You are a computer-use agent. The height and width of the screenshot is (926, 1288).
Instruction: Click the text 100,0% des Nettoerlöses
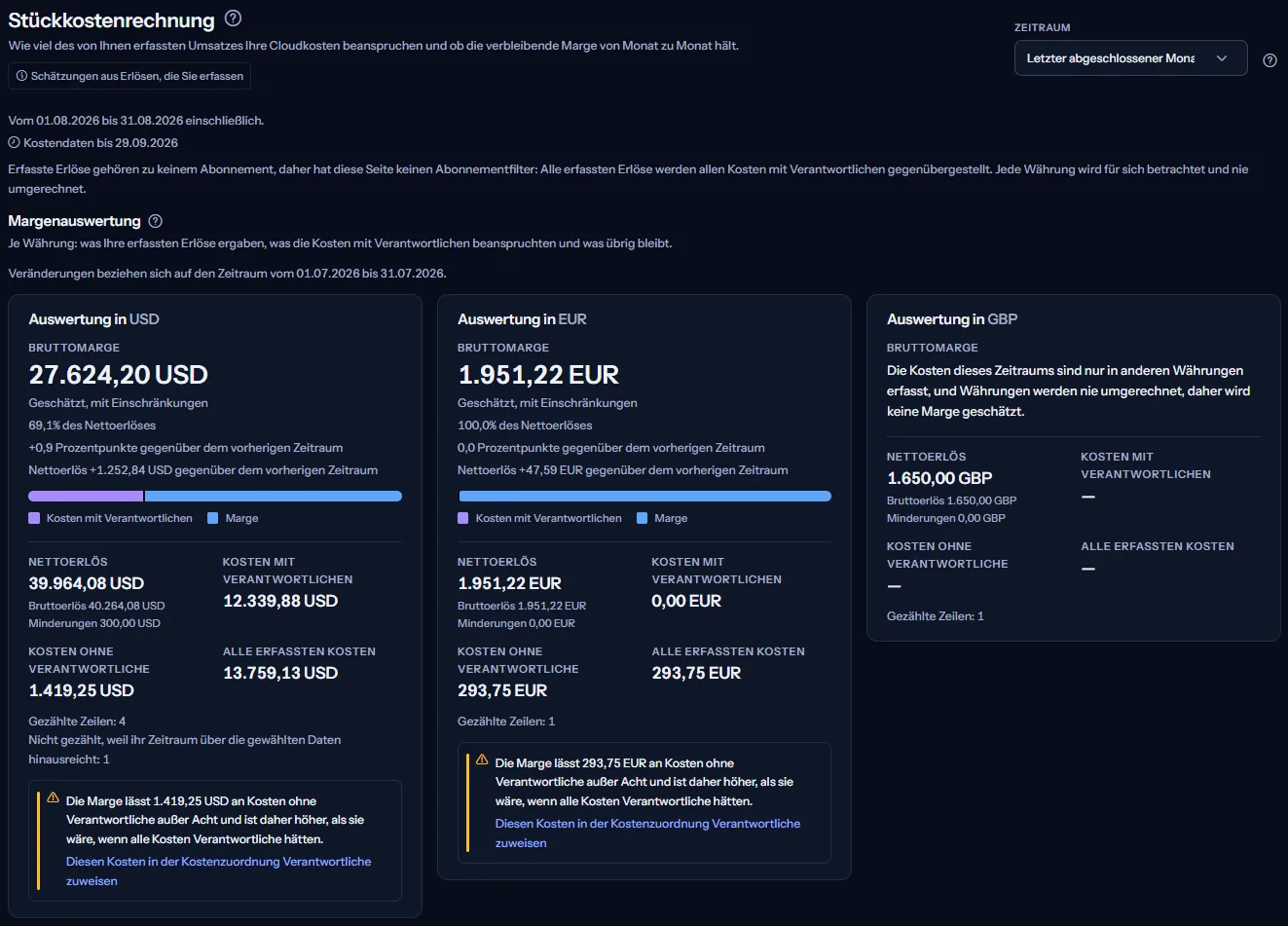point(525,426)
